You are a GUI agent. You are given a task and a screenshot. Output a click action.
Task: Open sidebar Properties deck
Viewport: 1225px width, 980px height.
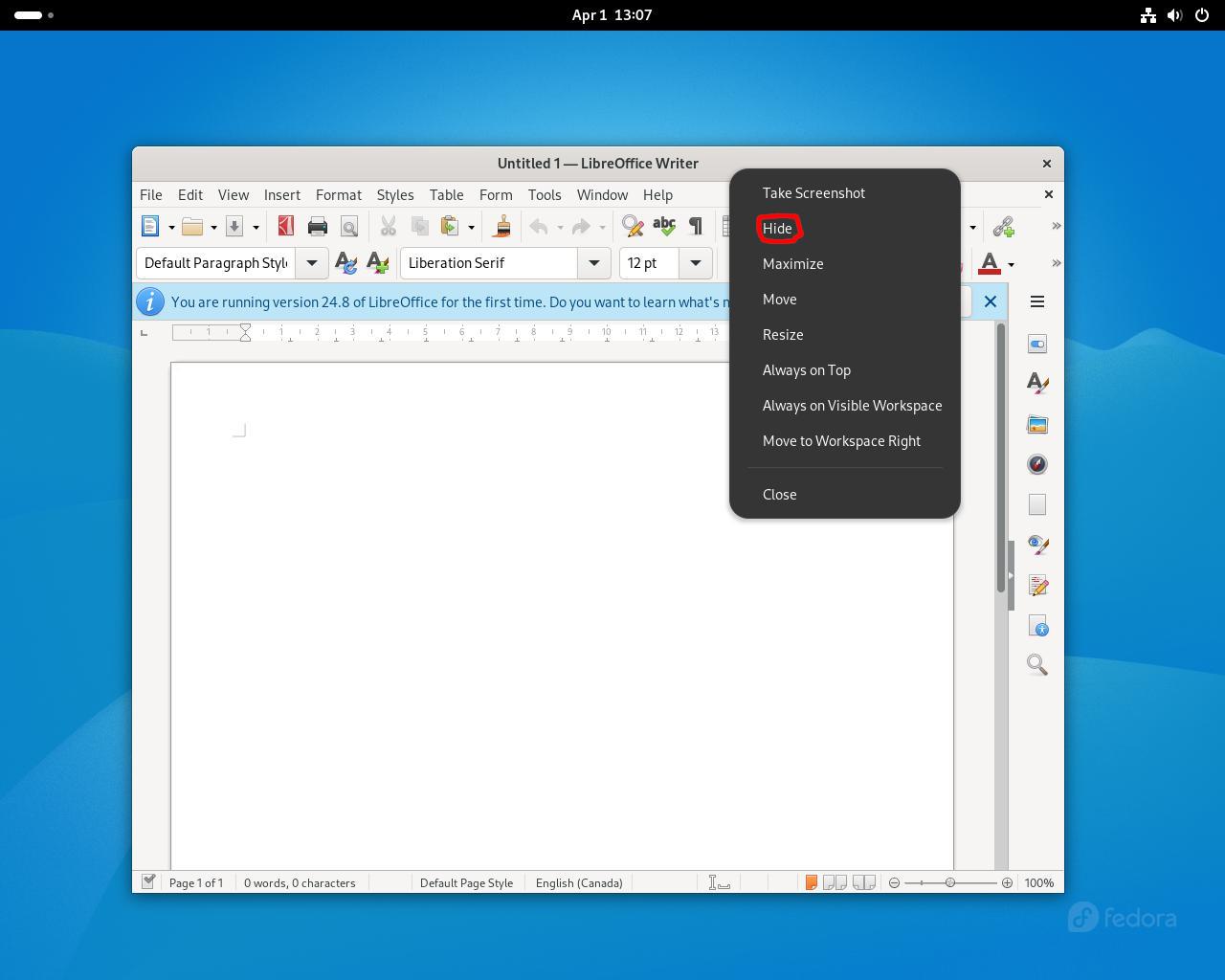[1037, 344]
